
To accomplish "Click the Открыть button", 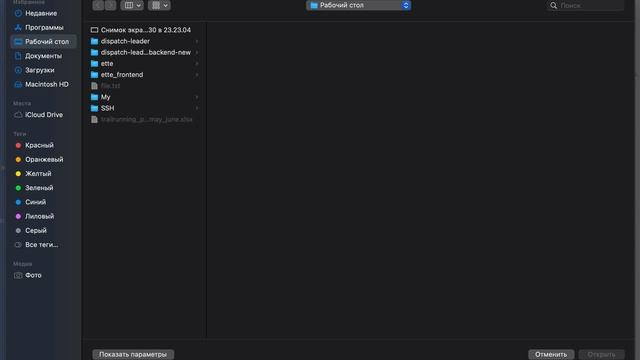I will click(601, 354).
